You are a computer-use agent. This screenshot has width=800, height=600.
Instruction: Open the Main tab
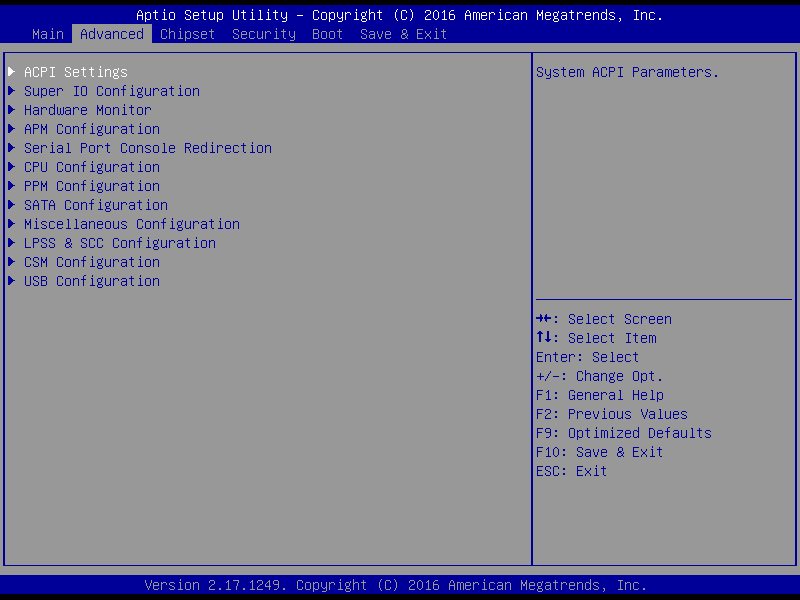[48, 34]
